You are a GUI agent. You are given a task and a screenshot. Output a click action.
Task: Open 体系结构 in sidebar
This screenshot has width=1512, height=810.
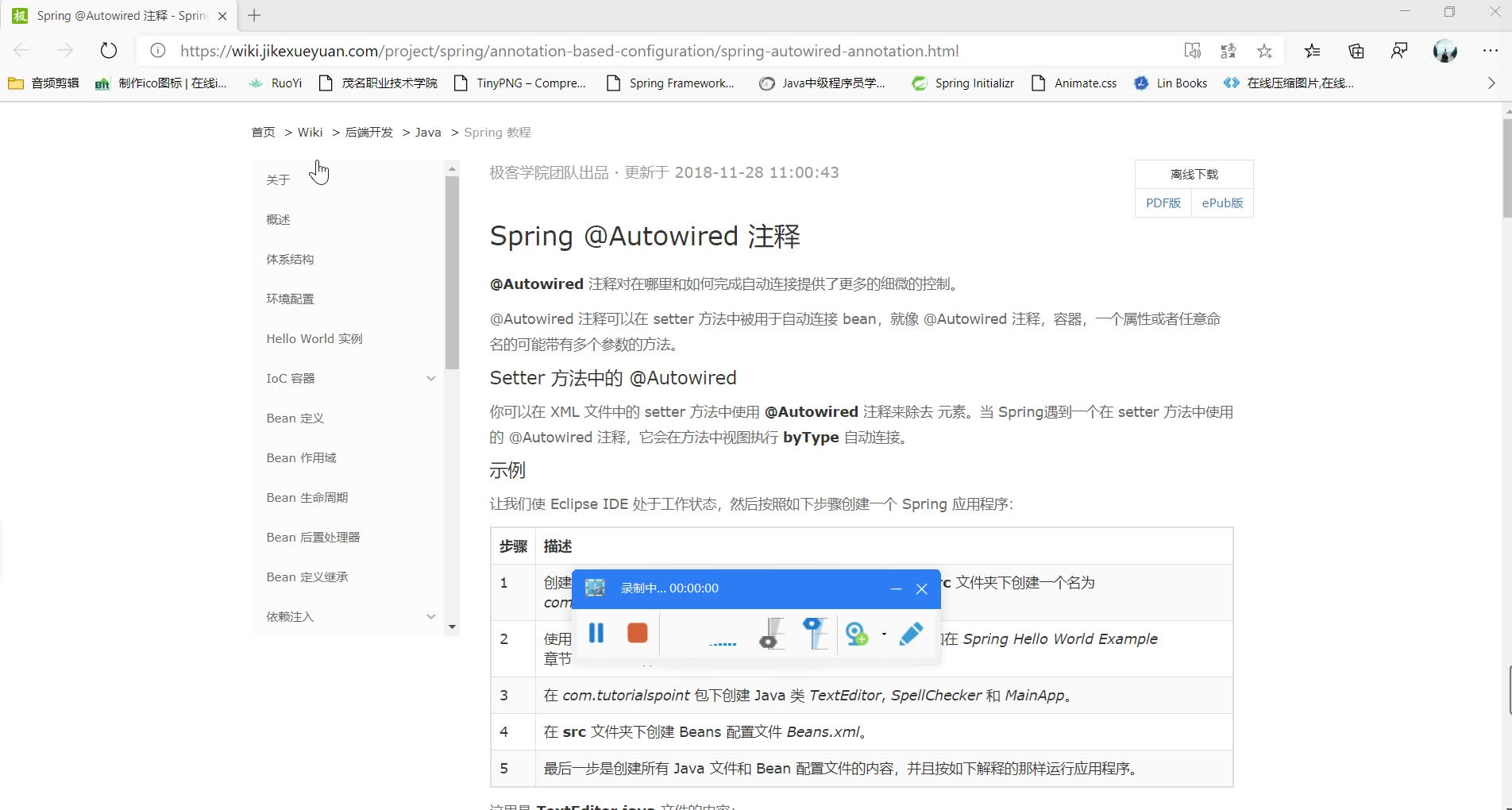(290, 260)
